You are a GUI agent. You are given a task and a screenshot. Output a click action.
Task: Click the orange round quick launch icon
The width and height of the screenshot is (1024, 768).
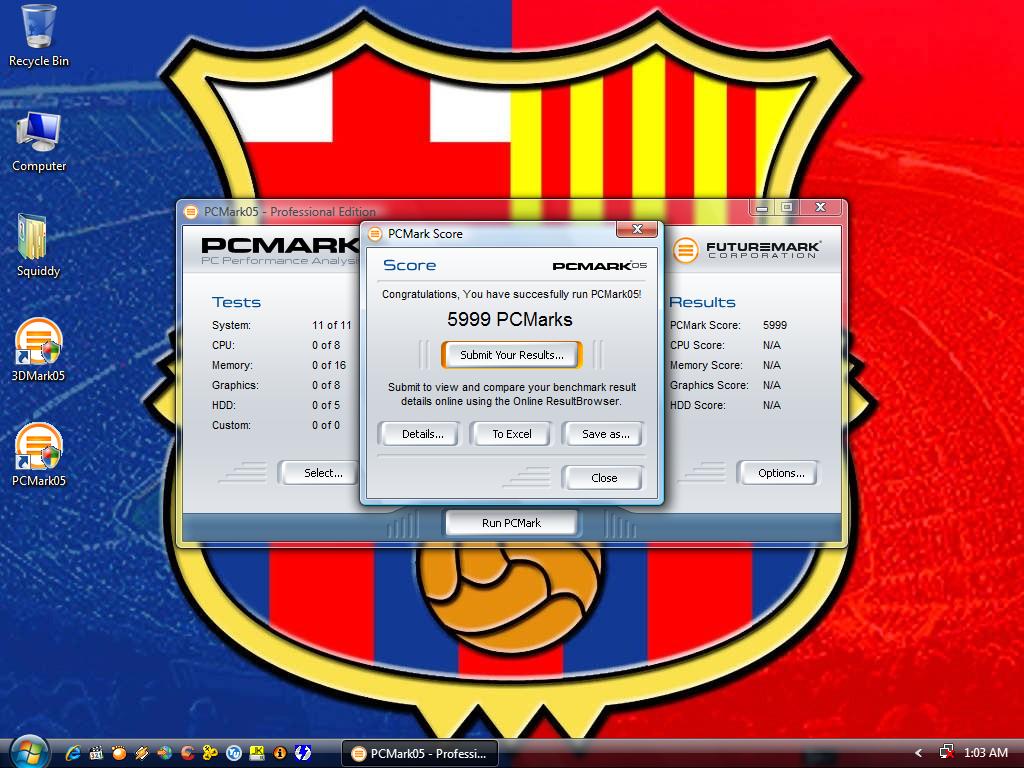[119, 753]
